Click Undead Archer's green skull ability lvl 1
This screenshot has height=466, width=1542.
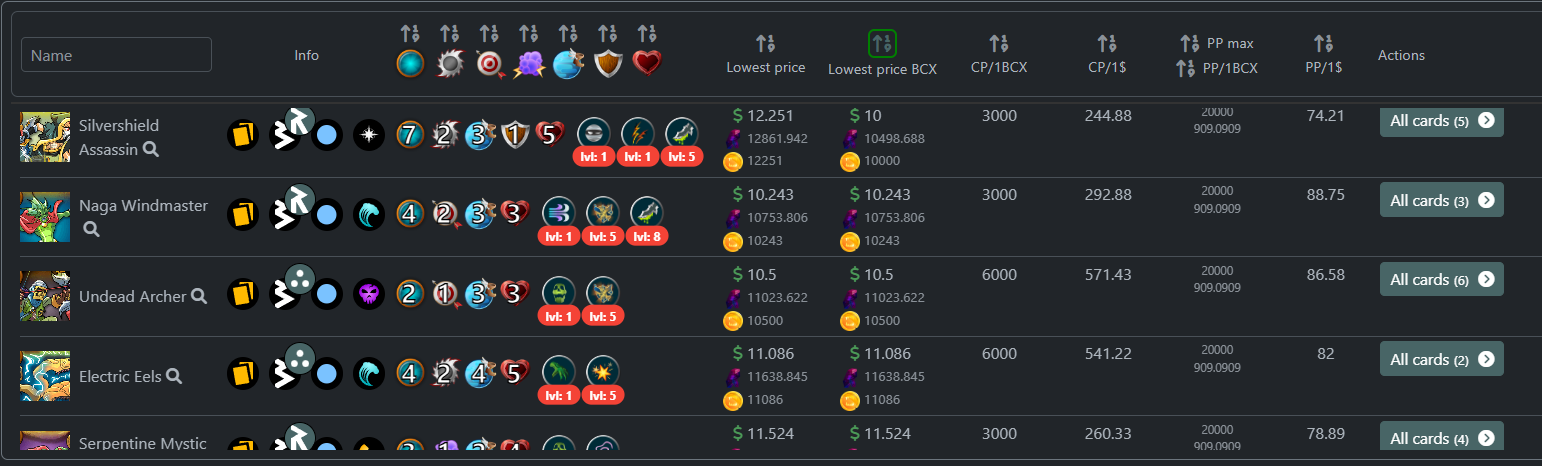(x=558, y=292)
